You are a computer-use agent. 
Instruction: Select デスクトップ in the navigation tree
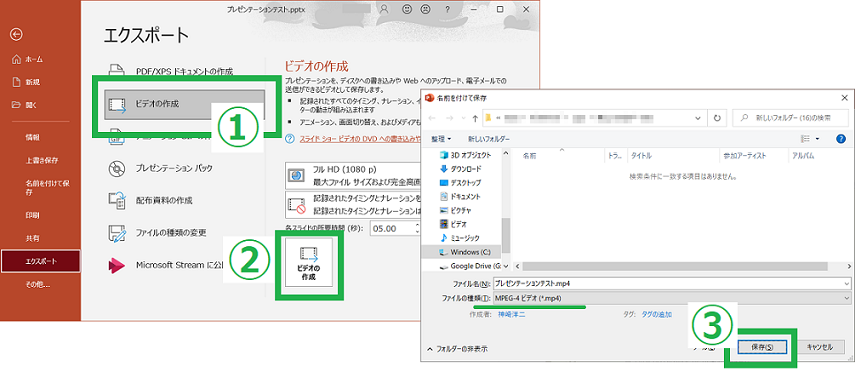coord(461,183)
